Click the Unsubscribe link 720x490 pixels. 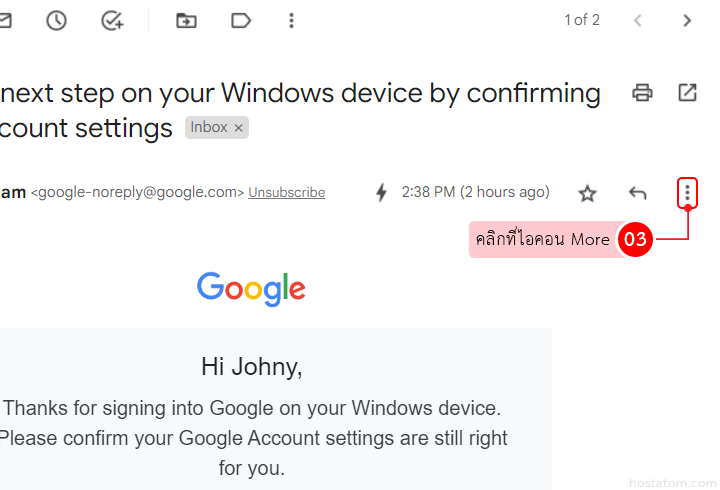(x=286, y=192)
